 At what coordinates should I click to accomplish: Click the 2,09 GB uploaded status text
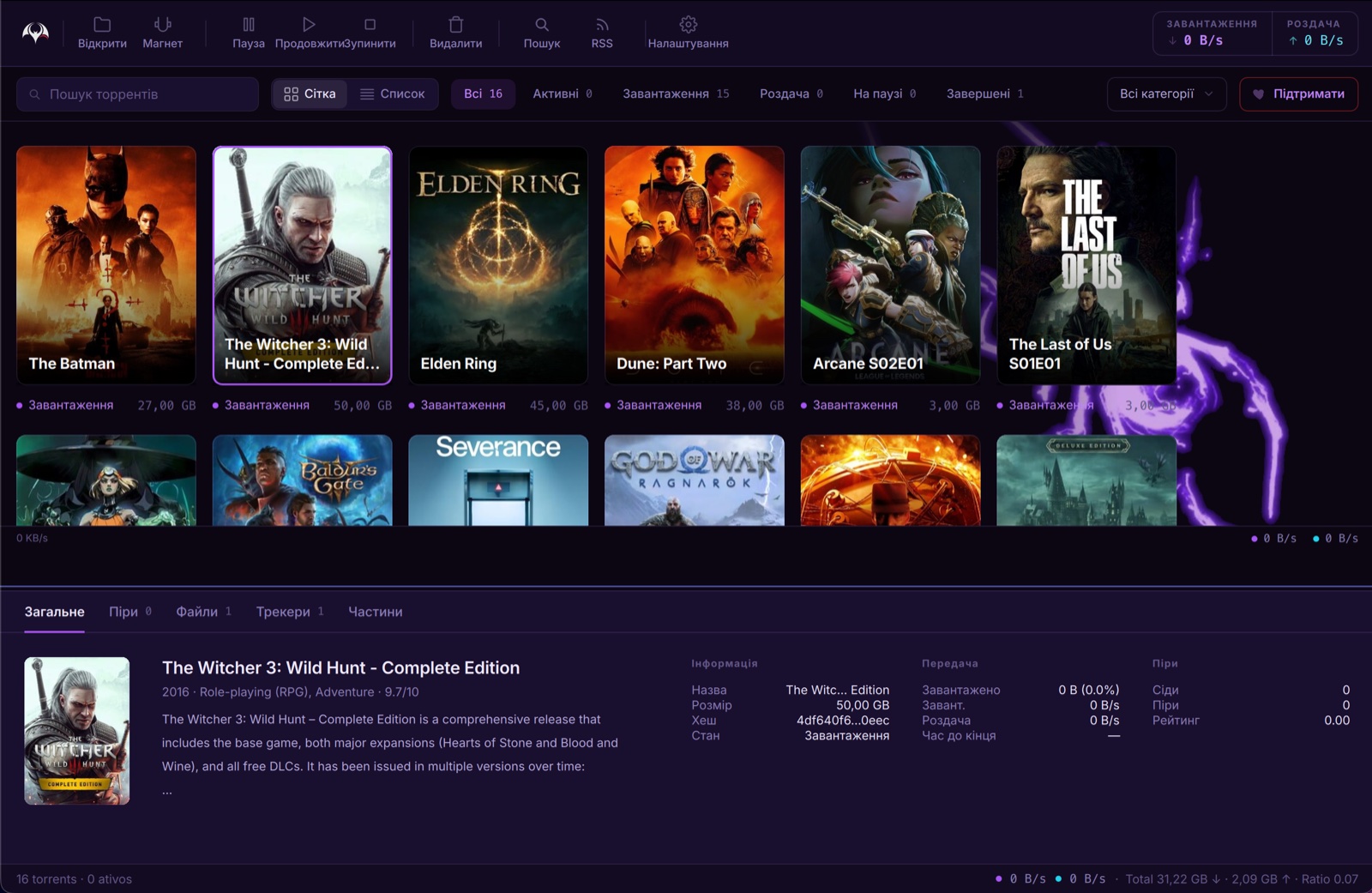click(1261, 879)
